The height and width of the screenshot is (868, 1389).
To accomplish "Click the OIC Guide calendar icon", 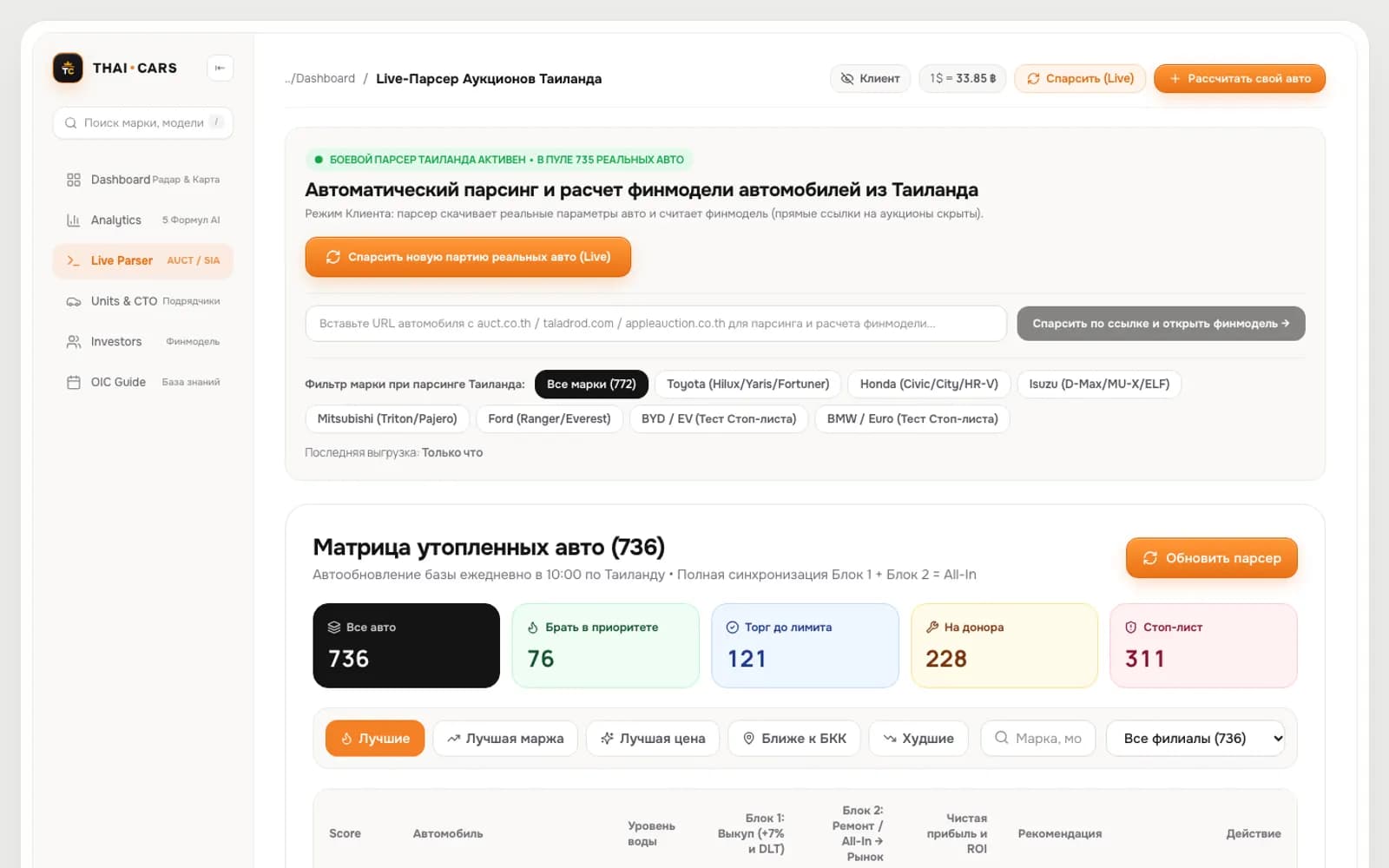I will tap(74, 382).
